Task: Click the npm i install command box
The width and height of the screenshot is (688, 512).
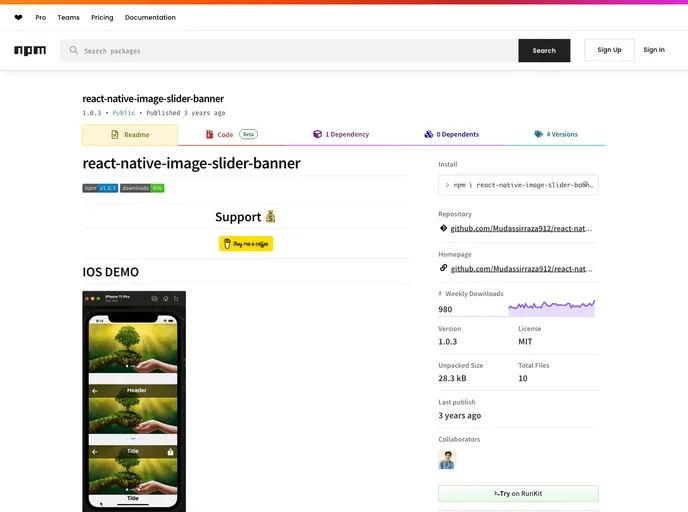Action: (518, 185)
